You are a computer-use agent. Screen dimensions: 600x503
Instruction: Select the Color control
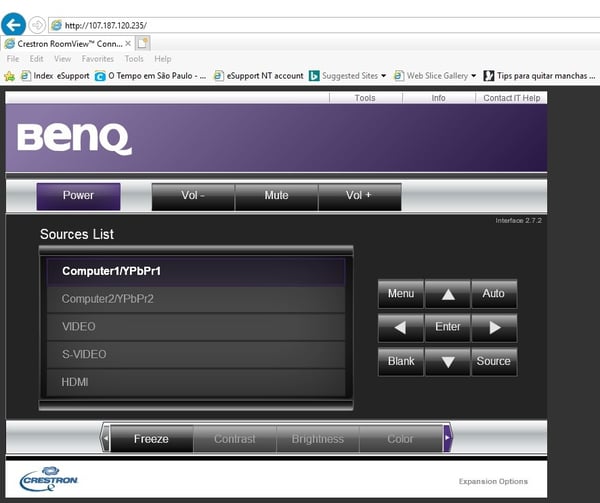point(401,439)
